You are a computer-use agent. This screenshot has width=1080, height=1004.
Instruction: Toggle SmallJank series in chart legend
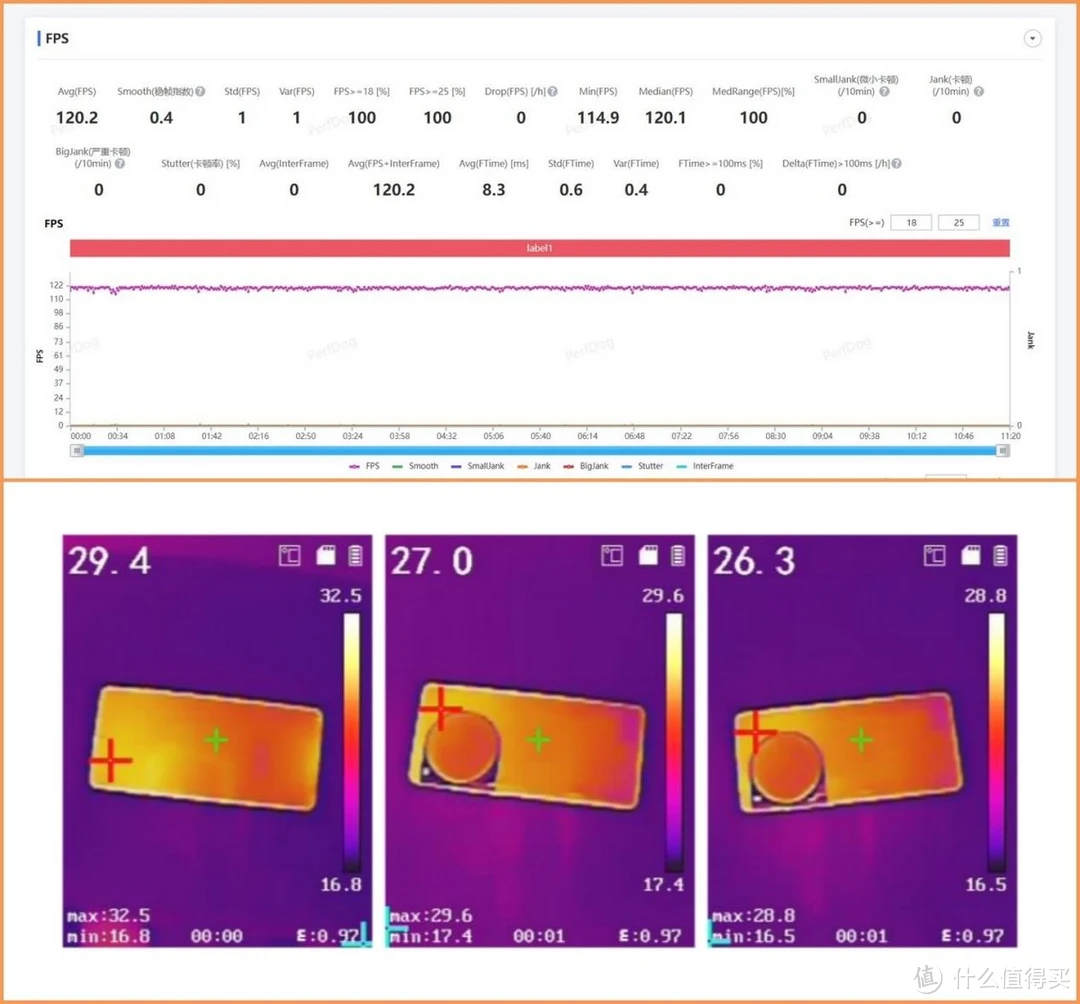[x=476, y=466]
